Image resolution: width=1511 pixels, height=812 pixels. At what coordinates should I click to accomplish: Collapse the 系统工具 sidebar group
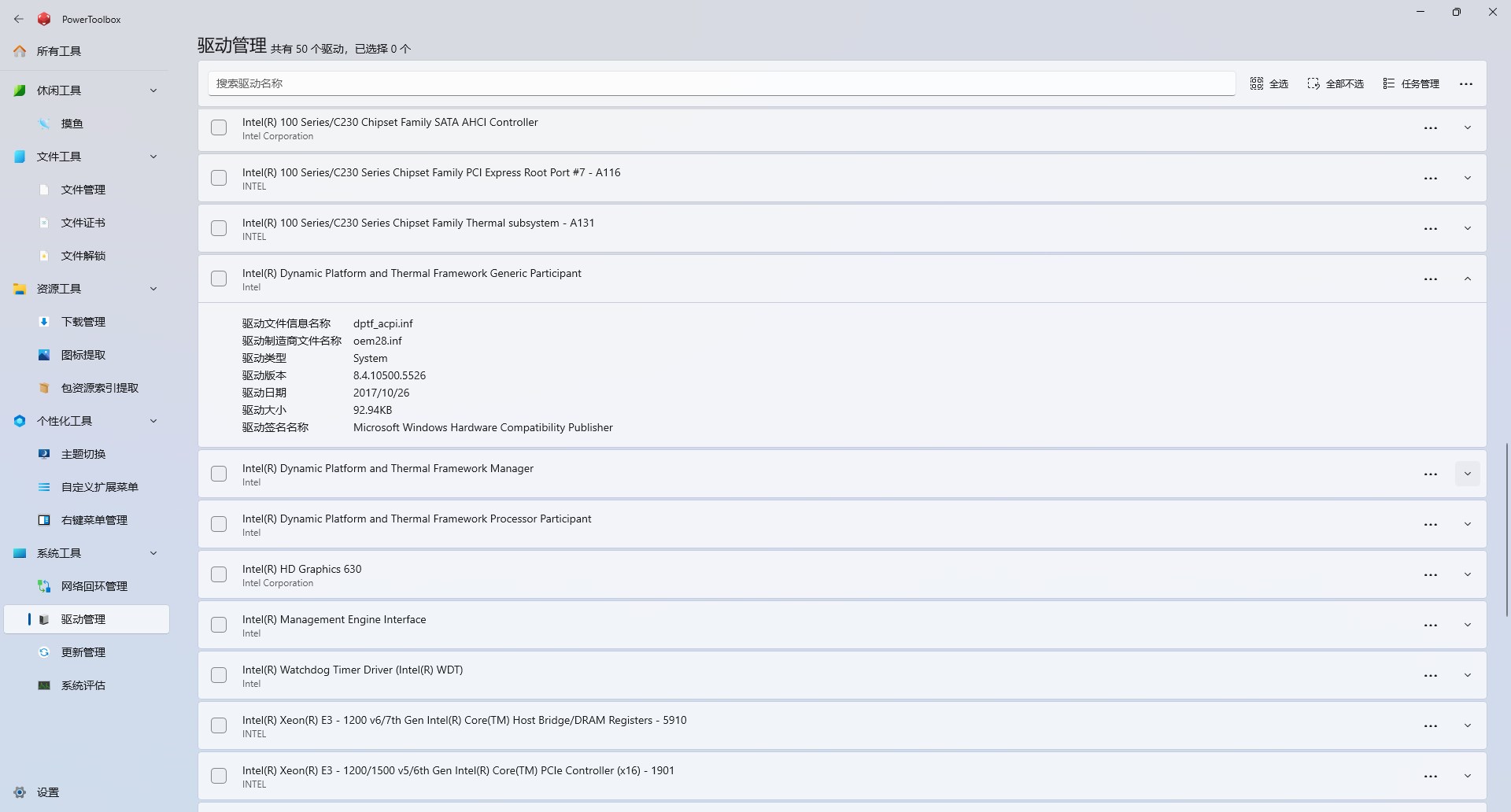click(153, 553)
